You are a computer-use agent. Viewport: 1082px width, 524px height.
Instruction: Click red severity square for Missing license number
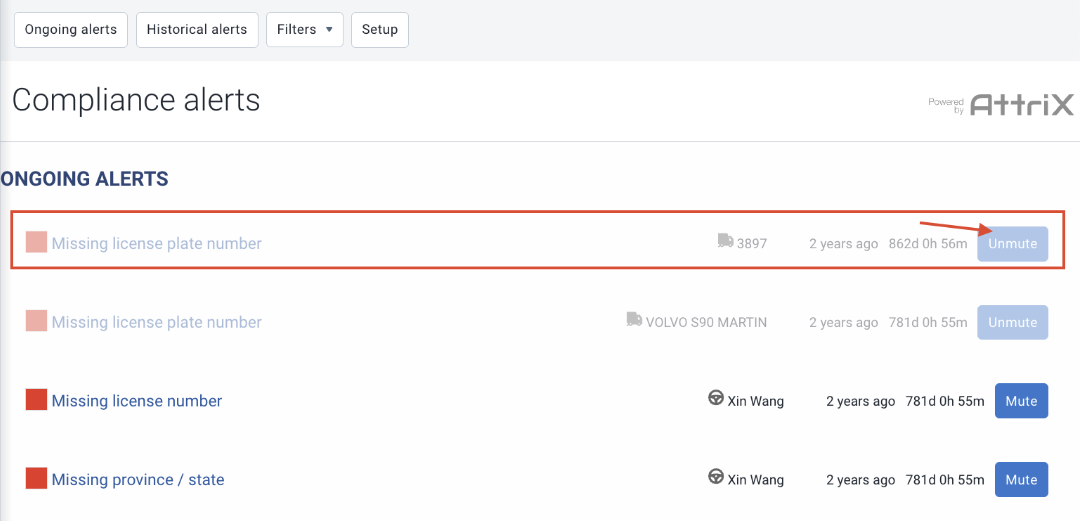coord(37,400)
